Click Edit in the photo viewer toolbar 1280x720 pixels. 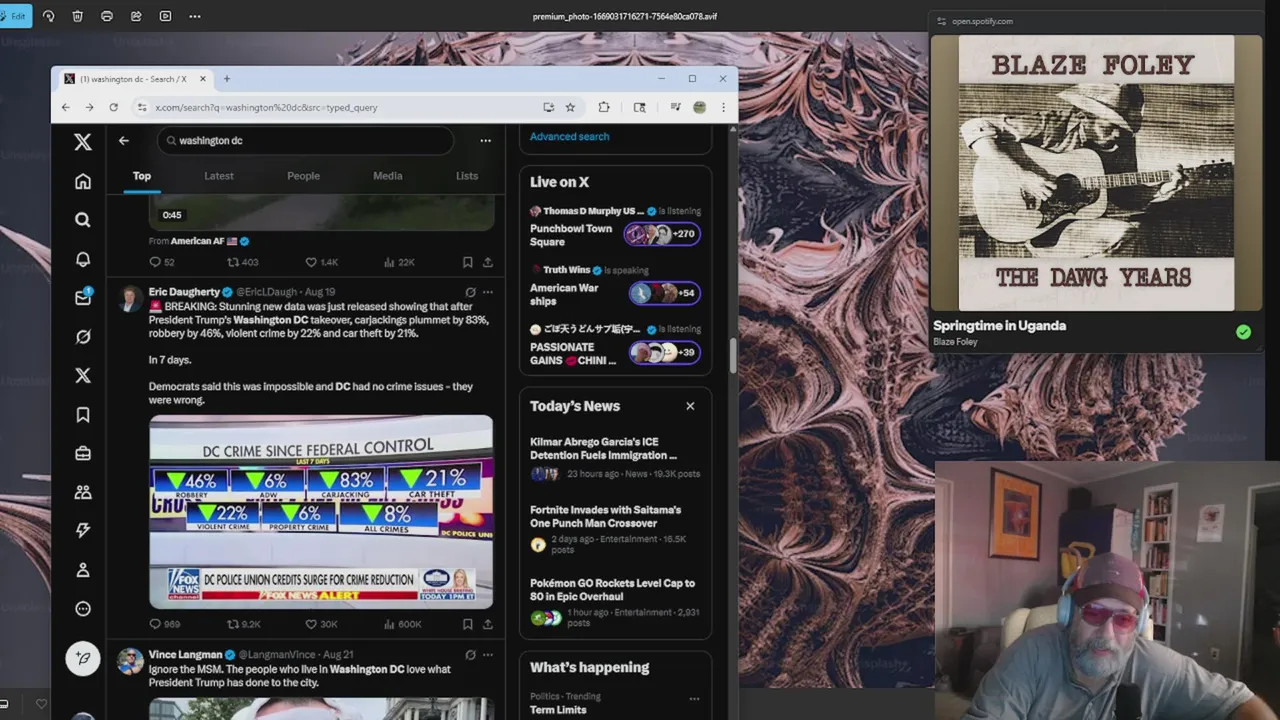(15, 16)
